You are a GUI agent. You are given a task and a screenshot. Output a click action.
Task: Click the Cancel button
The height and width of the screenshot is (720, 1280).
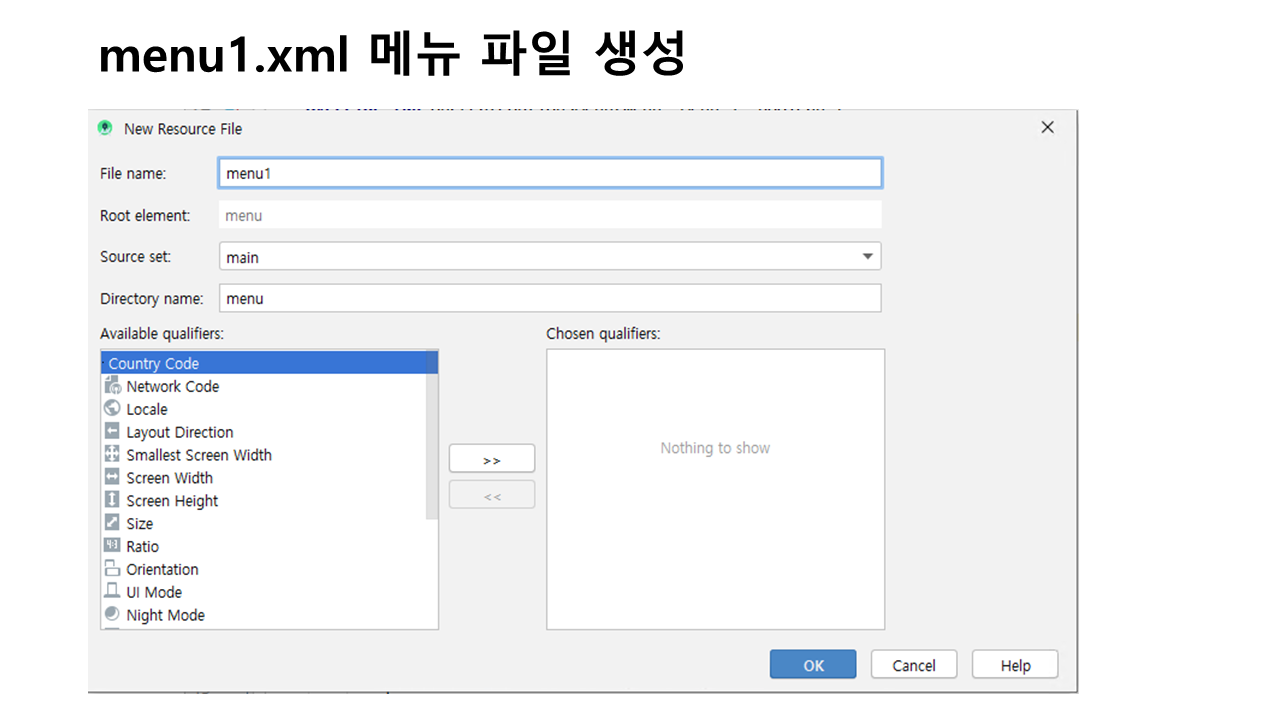click(914, 665)
